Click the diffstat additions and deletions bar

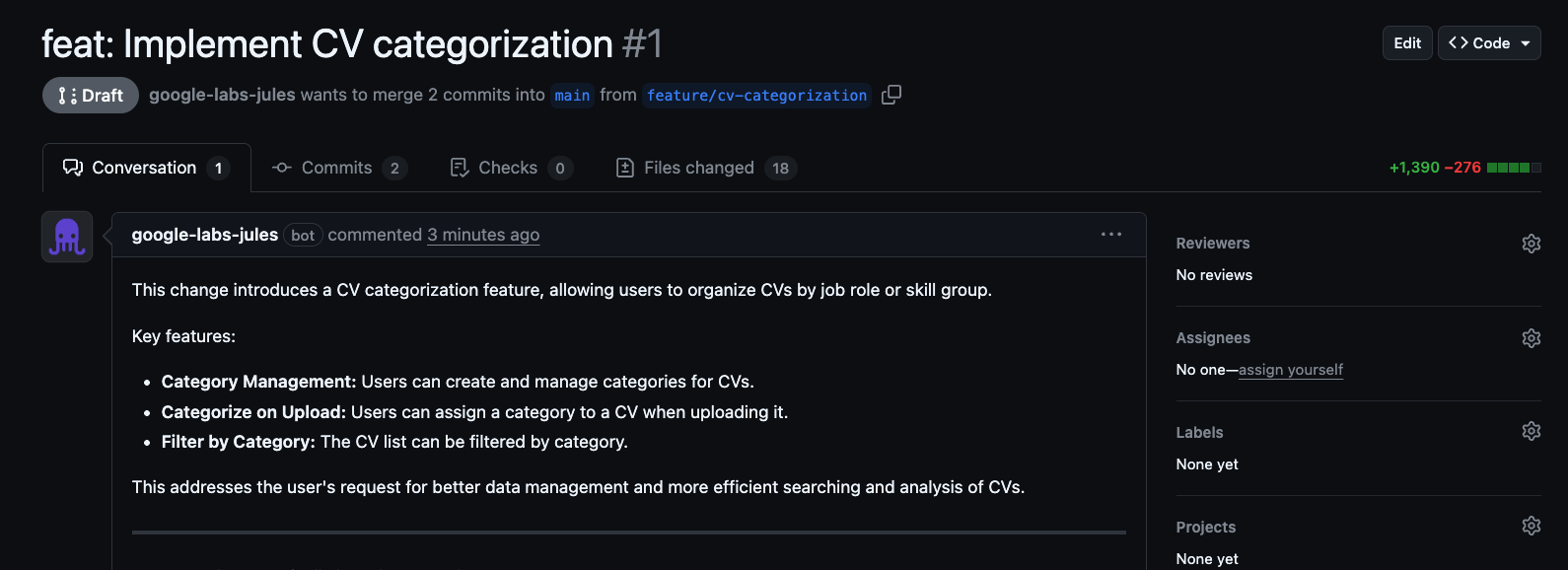tap(1513, 168)
